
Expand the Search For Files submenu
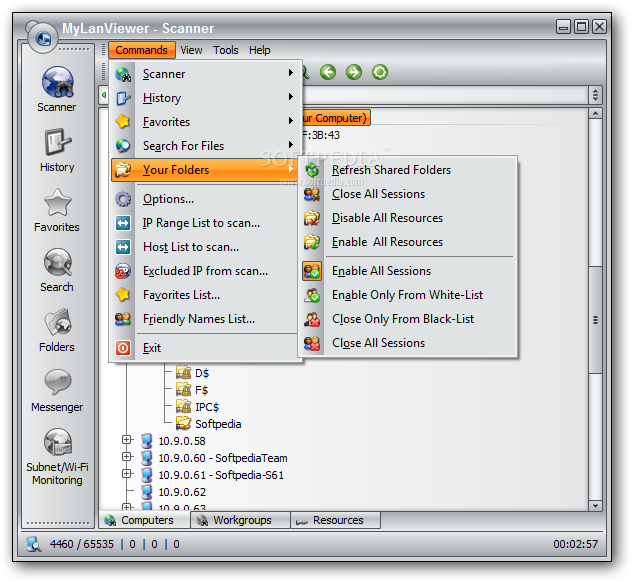point(206,146)
